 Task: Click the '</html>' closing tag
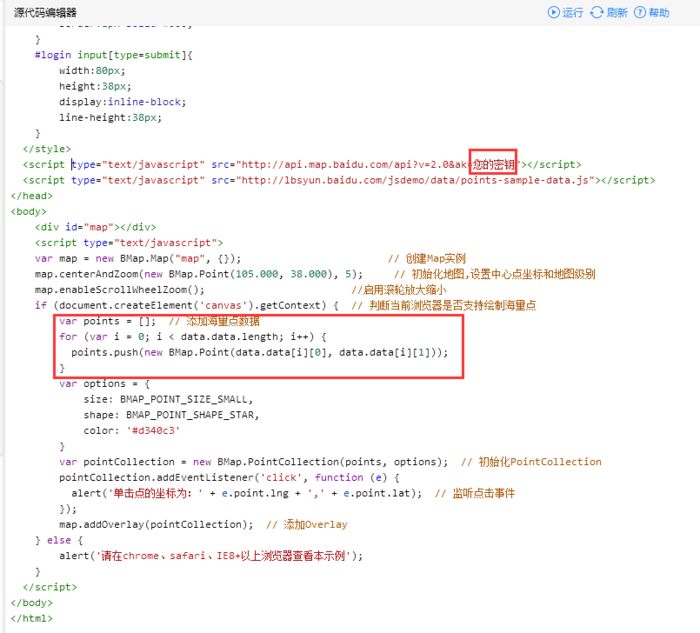point(32,618)
